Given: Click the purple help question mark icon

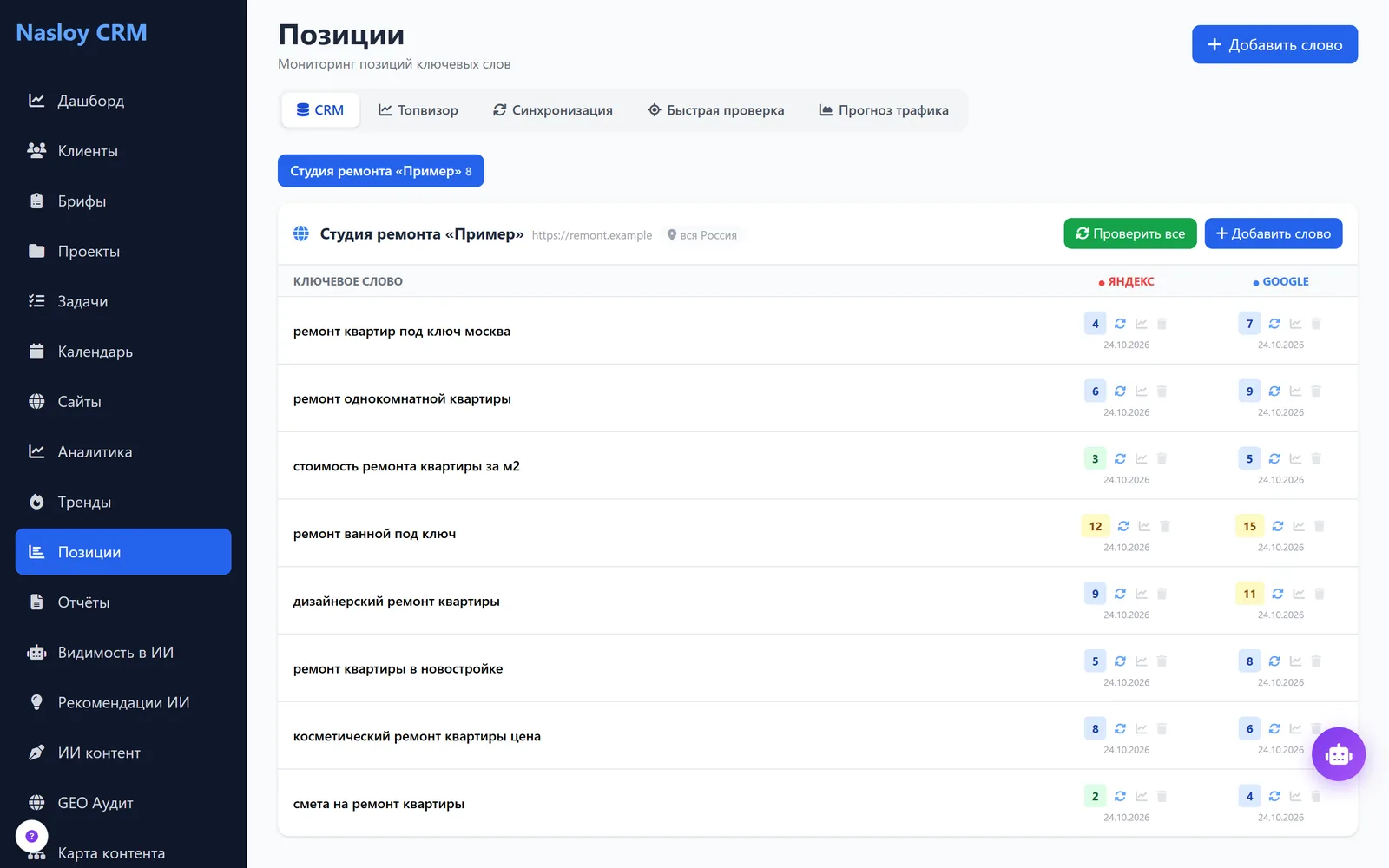Looking at the screenshot, I should coord(31,837).
